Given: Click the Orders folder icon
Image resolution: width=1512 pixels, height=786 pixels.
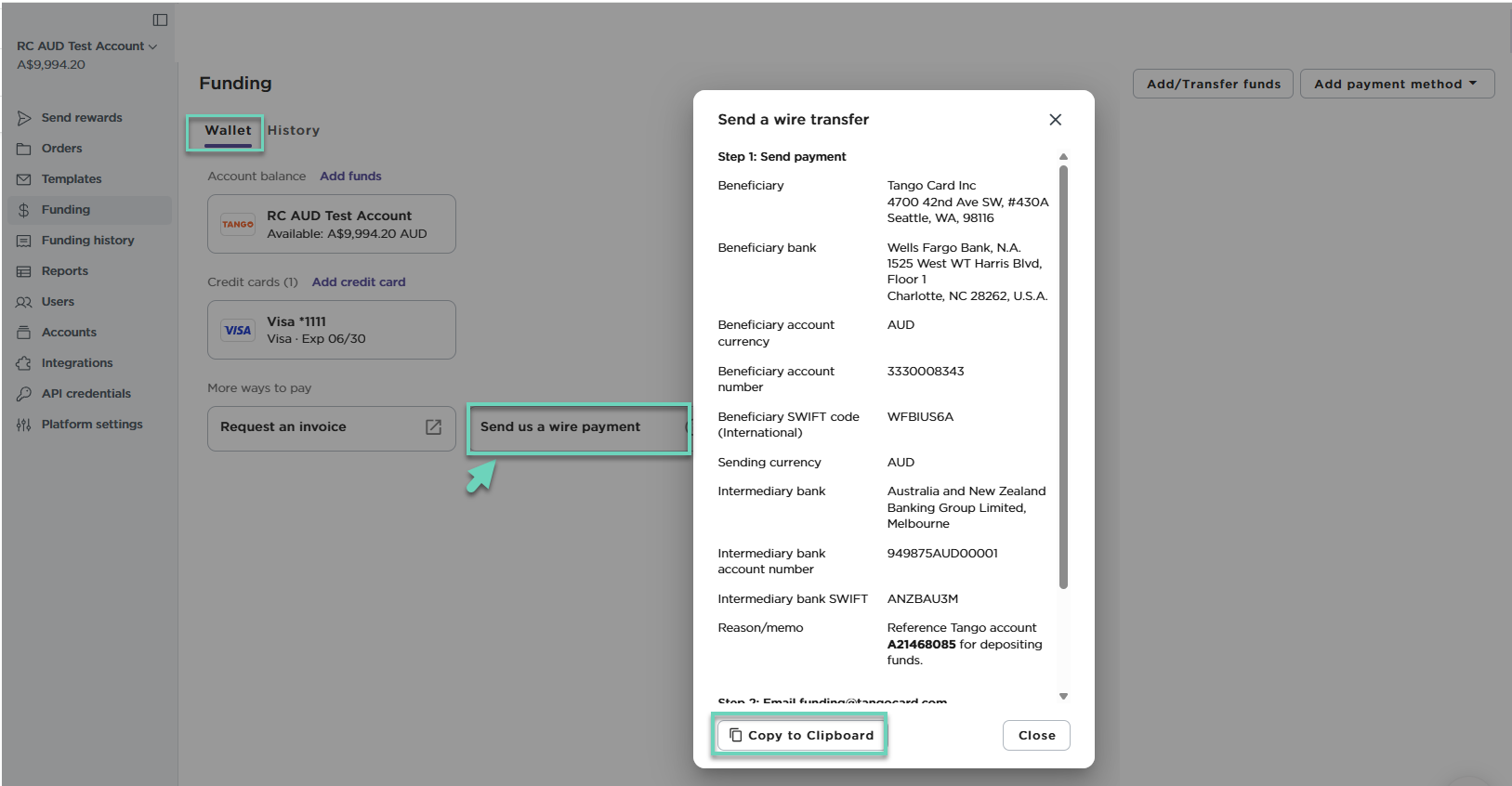Looking at the screenshot, I should (24, 149).
